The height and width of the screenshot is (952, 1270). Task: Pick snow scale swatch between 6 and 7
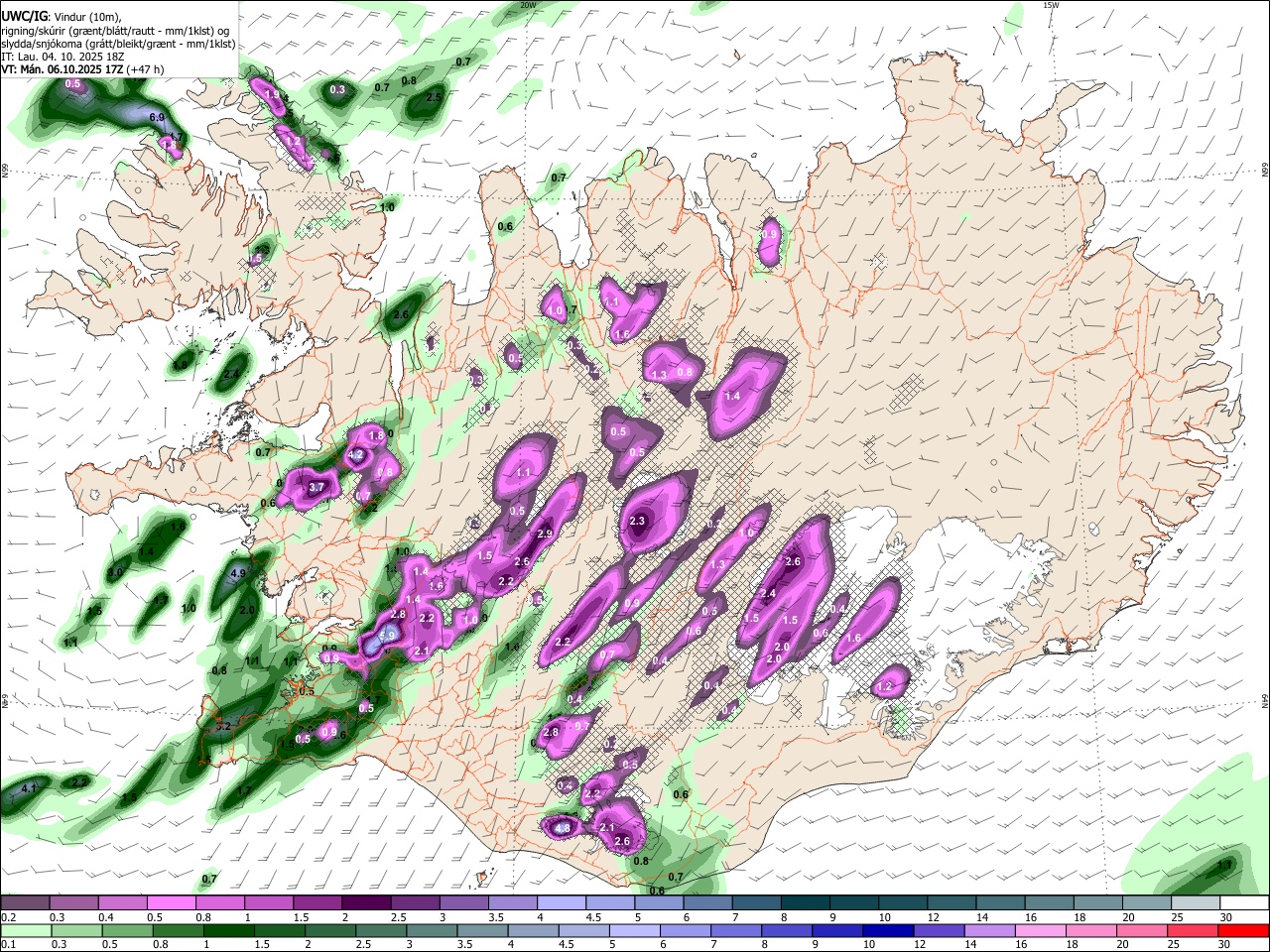coord(707,903)
